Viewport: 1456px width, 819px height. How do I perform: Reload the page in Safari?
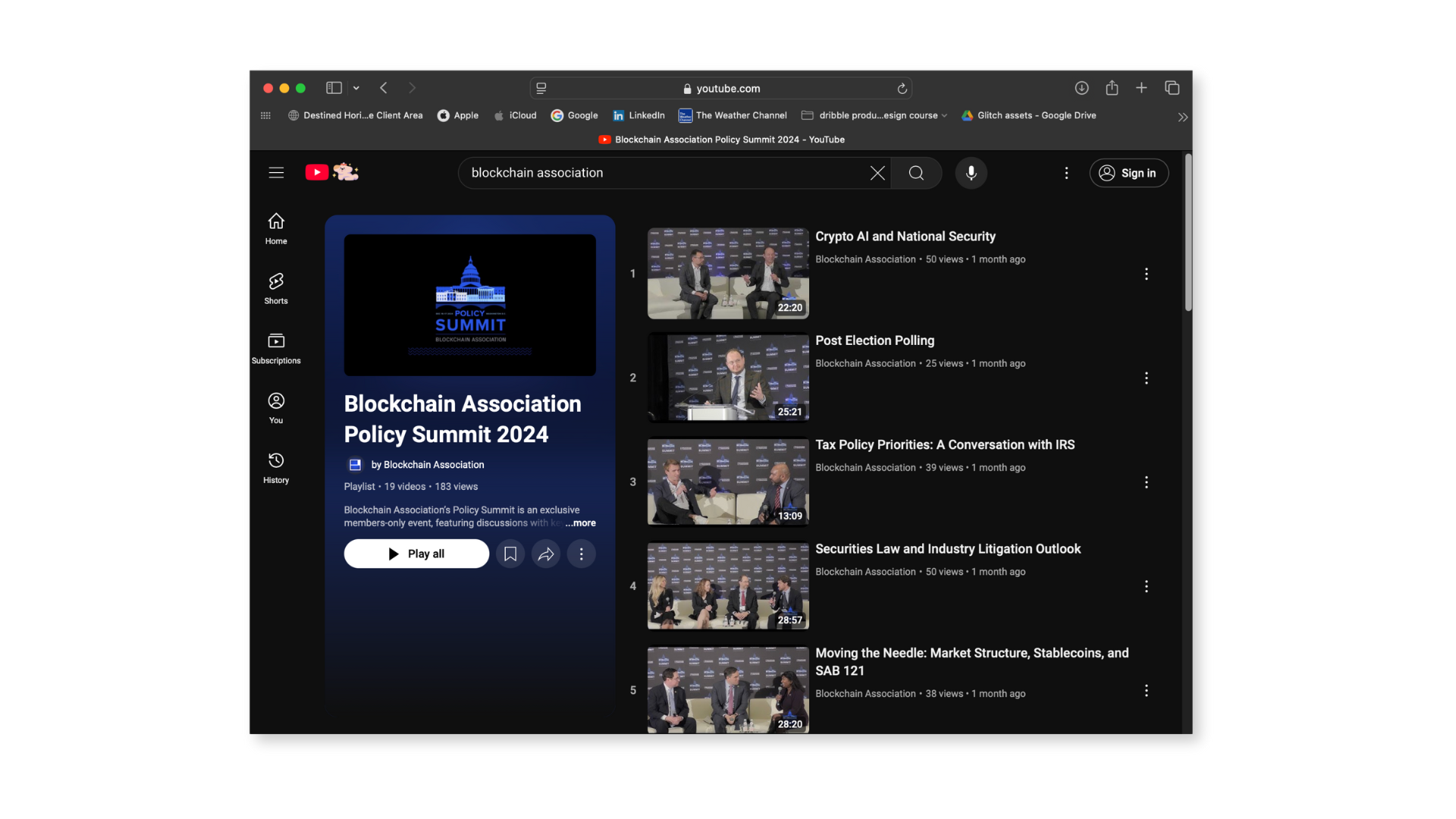902,89
